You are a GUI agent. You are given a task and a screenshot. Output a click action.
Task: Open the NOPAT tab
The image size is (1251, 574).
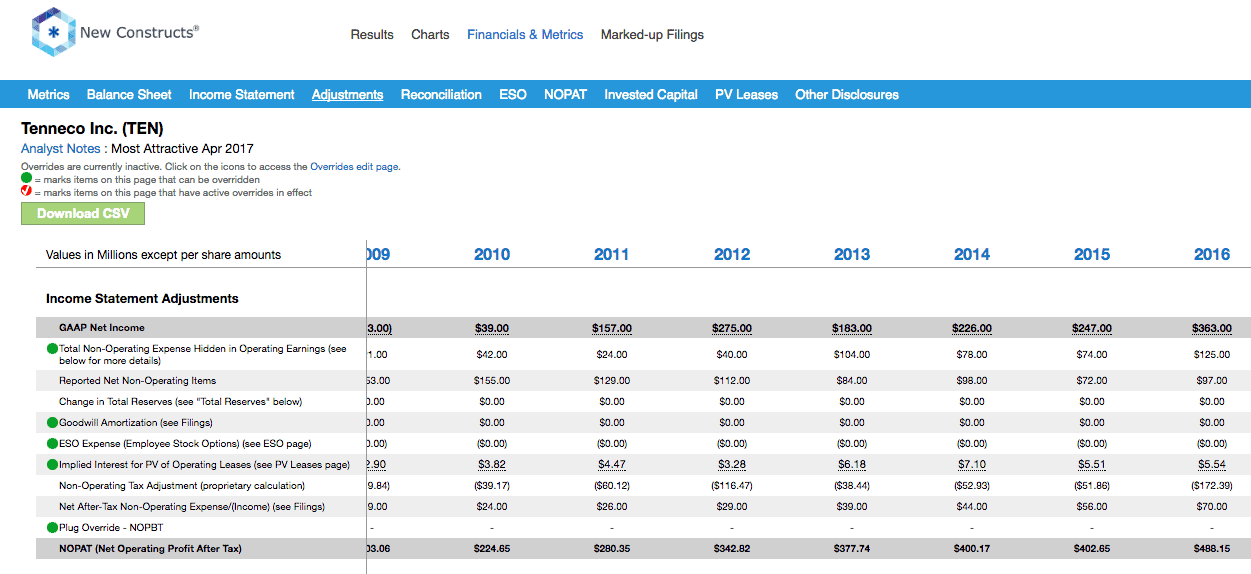tap(565, 95)
